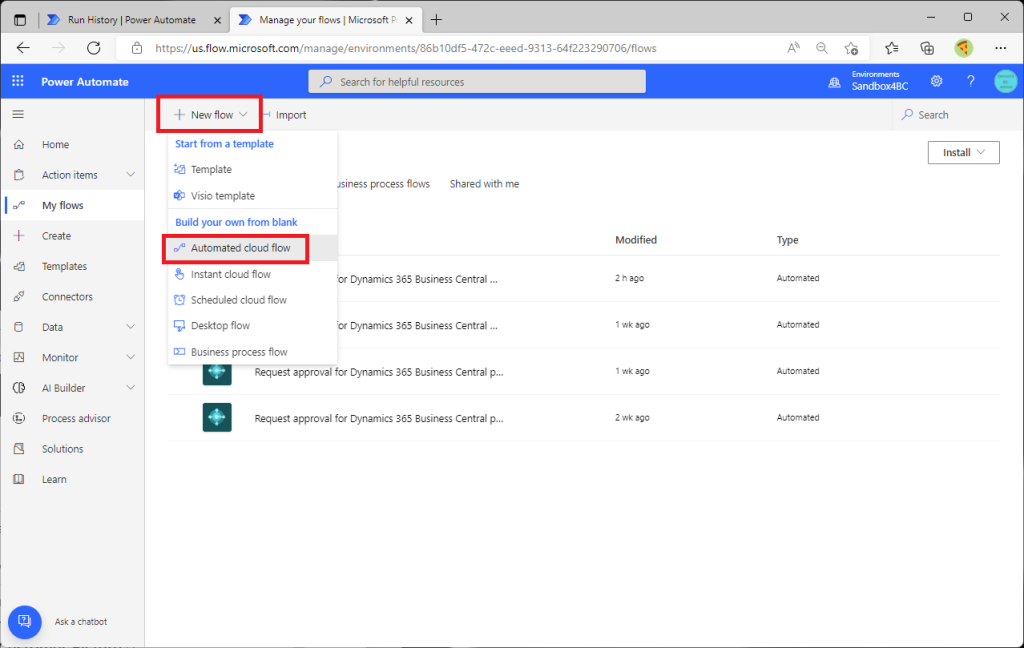Choose Automated cloud flow
The height and width of the screenshot is (648, 1024).
click(x=253, y=248)
